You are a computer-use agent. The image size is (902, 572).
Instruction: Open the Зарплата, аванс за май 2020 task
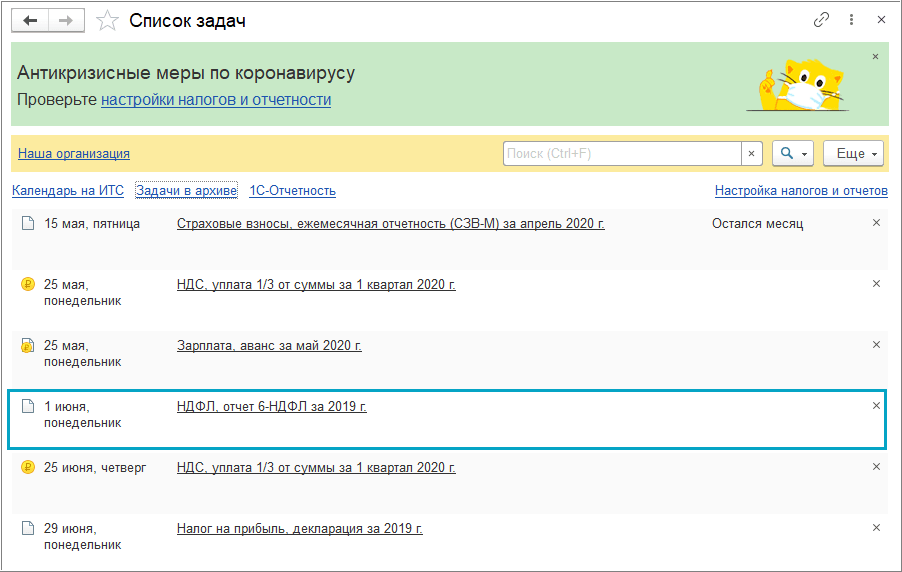click(269, 346)
